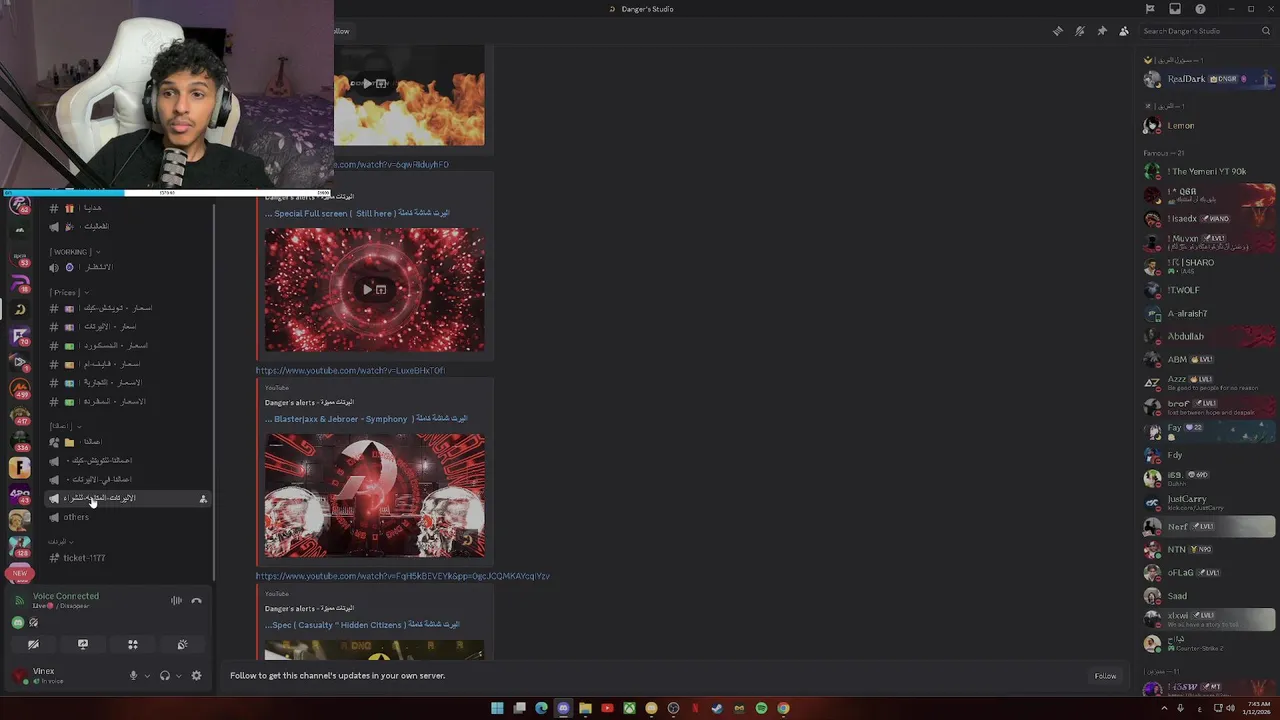Click the Symphony skulls video thumbnail

pos(375,496)
